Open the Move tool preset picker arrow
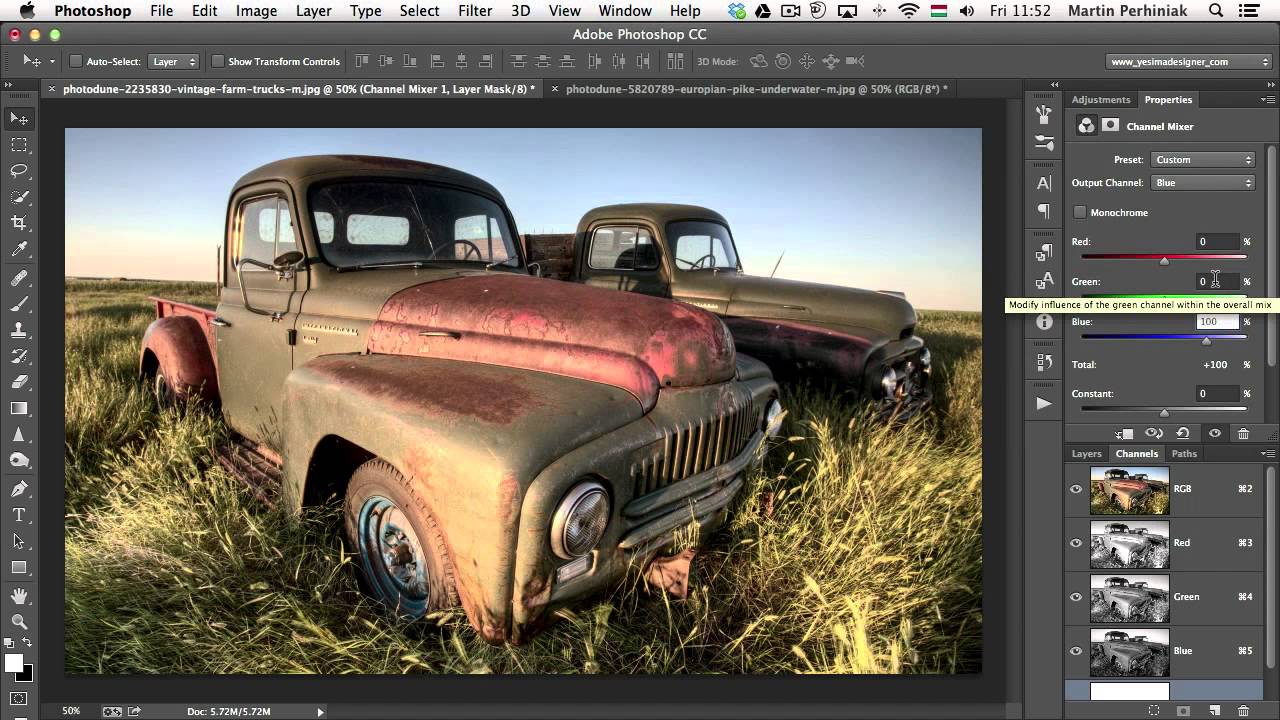1280x720 pixels. [52, 62]
